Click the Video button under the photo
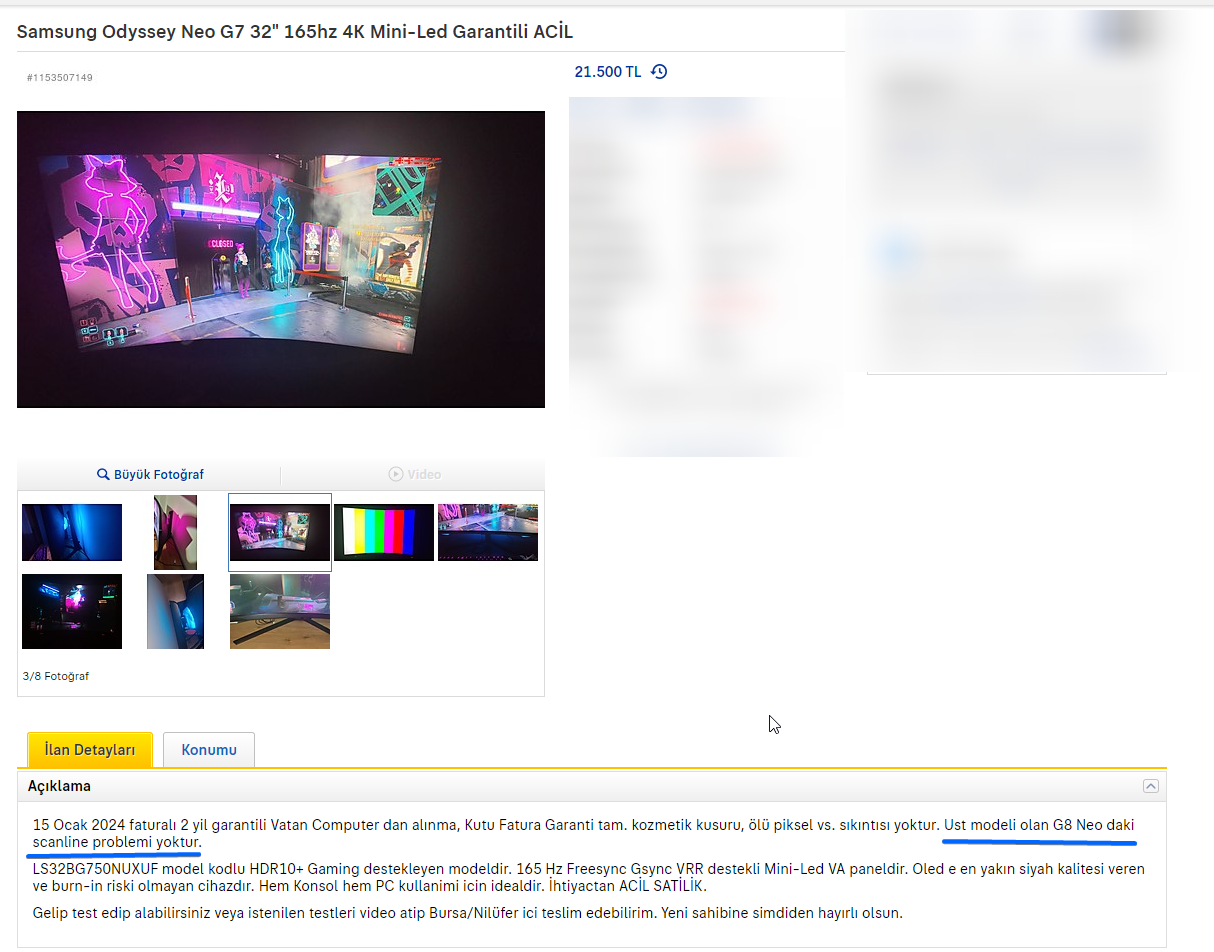This screenshot has width=1214, height=952. [x=414, y=475]
